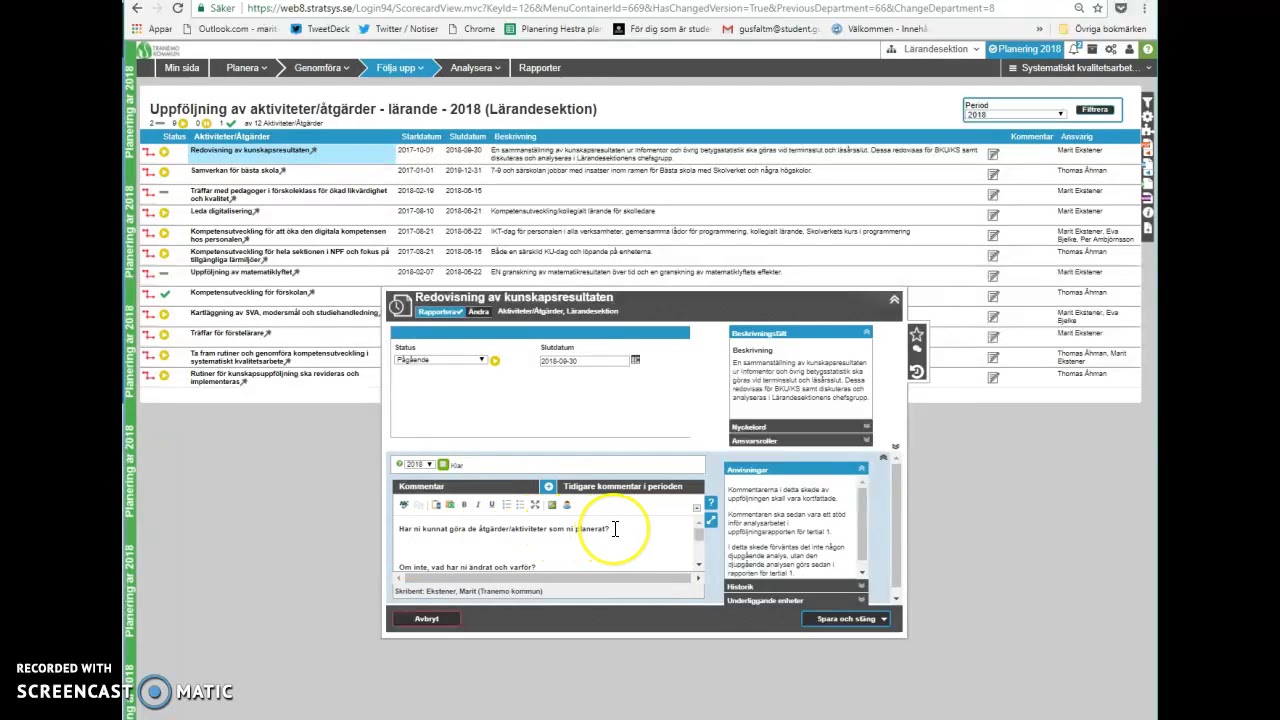The width and height of the screenshot is (1280, 720).
Task: Open the Status dropdown showing Pågående
Action: pyautogui.click(x=440, y=360)
